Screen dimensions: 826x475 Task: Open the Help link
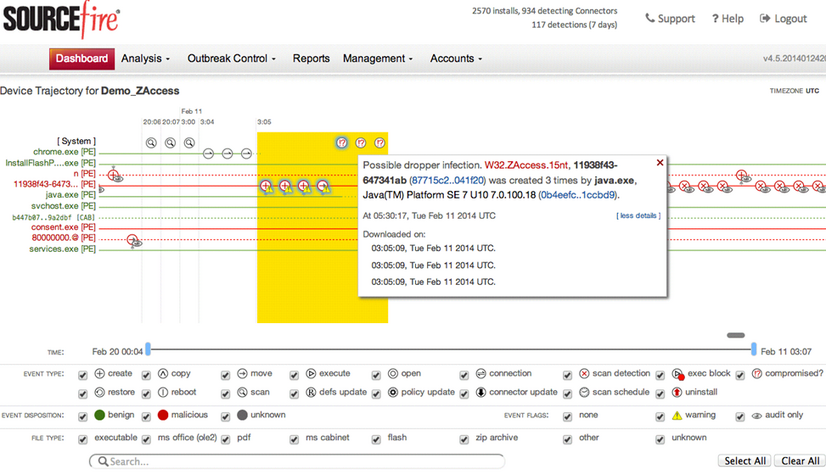(728, 18)
